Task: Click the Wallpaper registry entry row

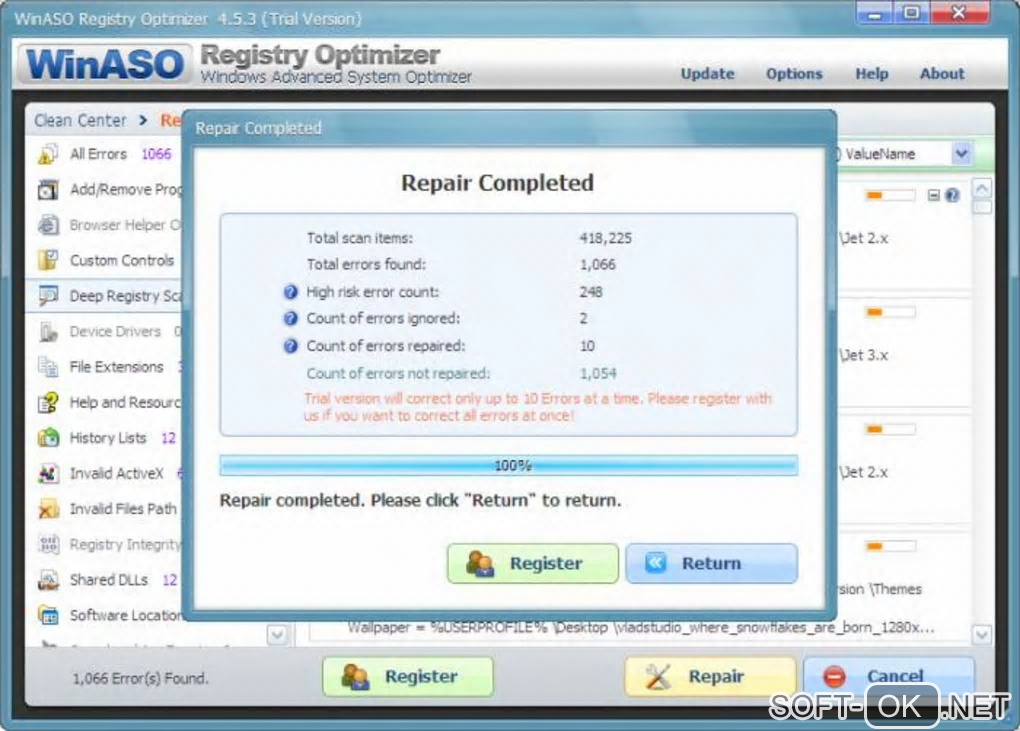Action: point(640,628)
